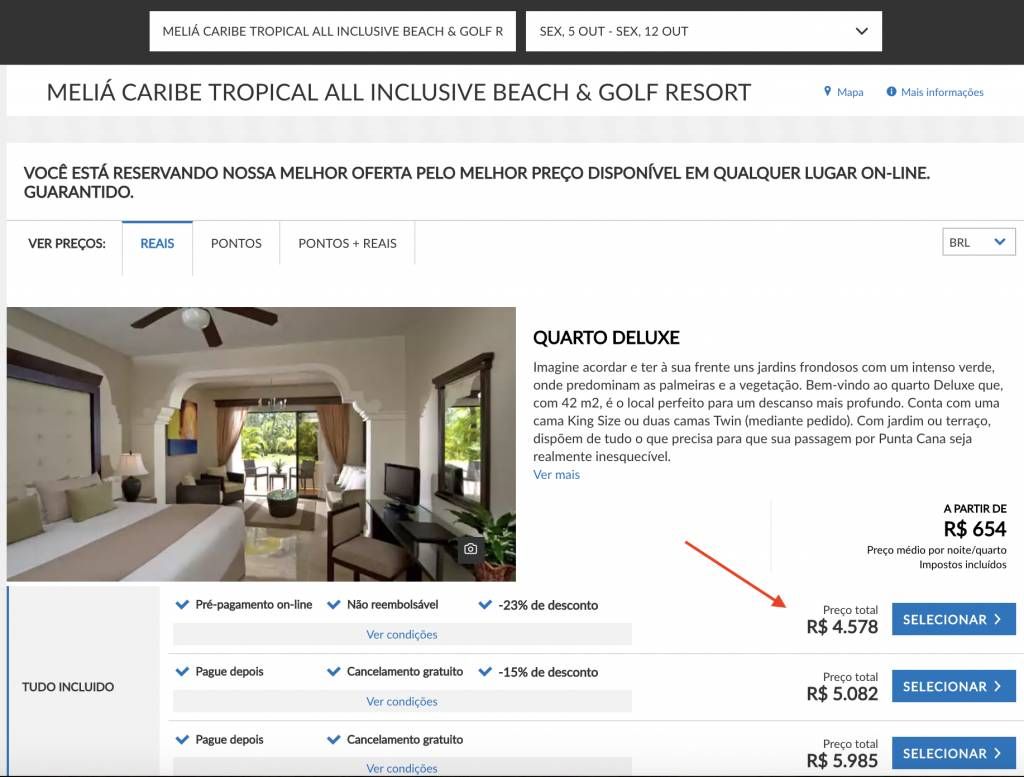
Task: Switch to the REAIS price tab
Action: click(x=157, y=244)
